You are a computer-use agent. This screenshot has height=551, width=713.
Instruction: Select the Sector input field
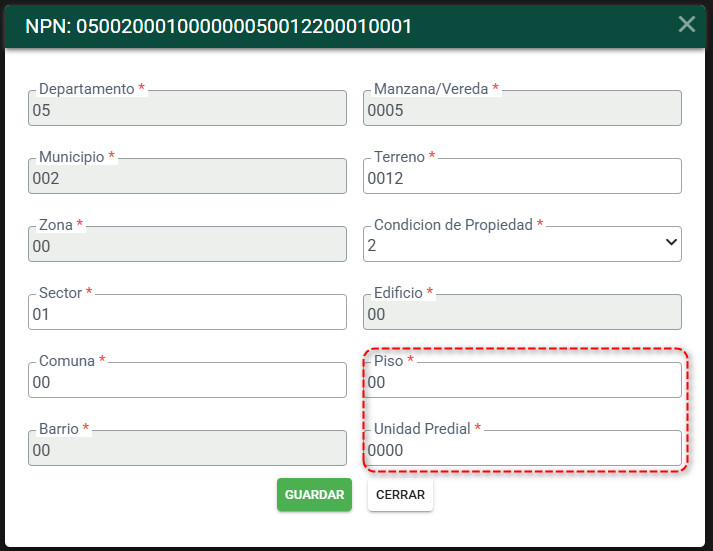pyautogui.click(x=187, y=312)
